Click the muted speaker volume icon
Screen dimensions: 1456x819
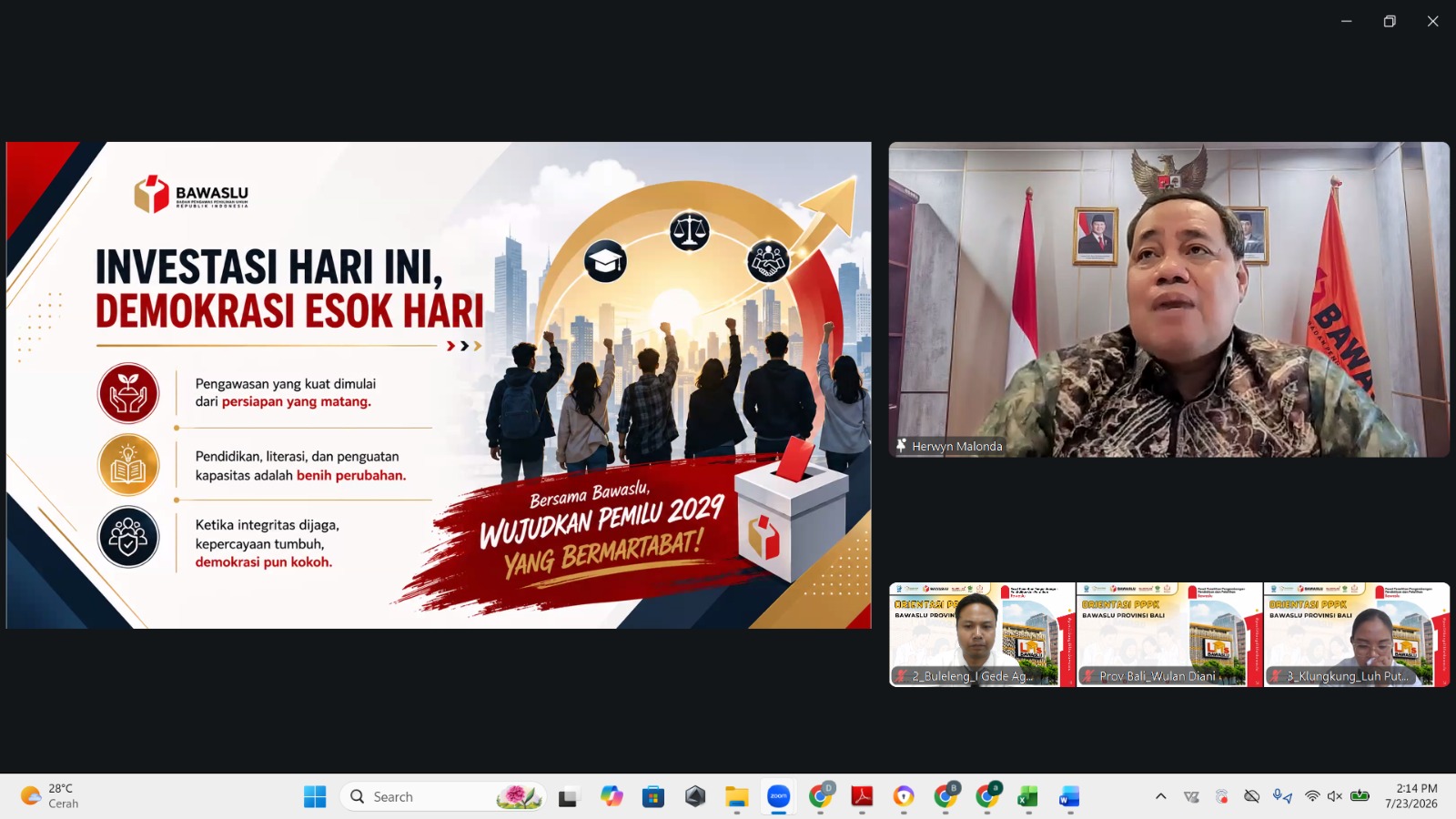(x=1335, y=796)
